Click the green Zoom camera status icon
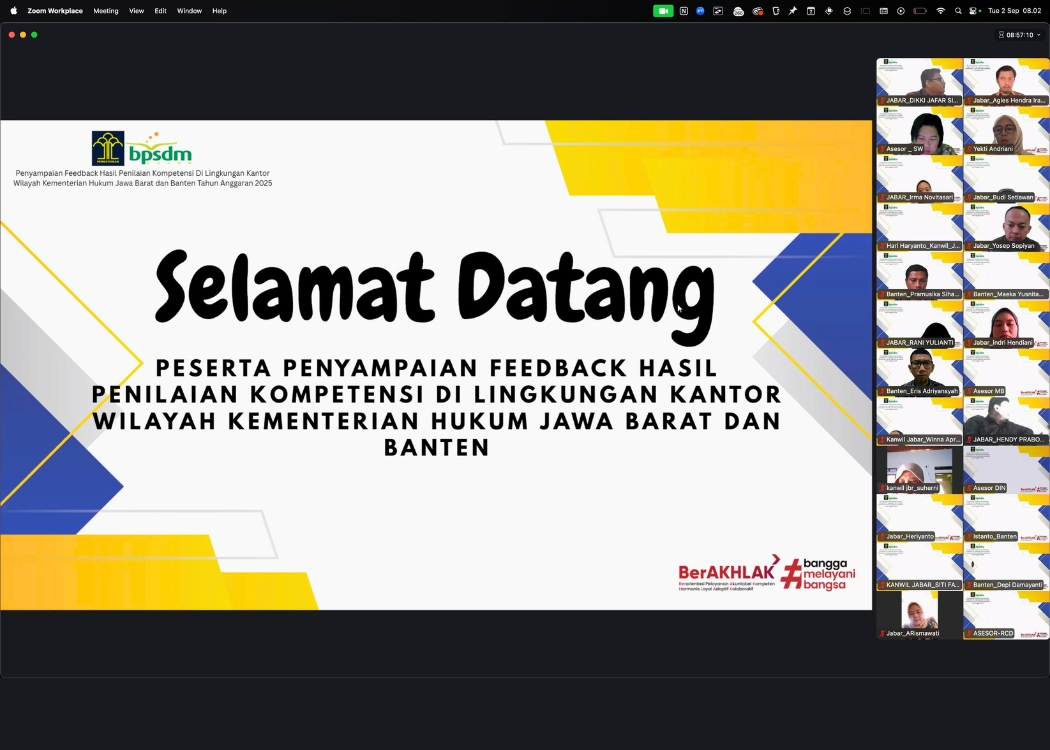The width and height of the screenshot is (1050, 750). [663, 11]
